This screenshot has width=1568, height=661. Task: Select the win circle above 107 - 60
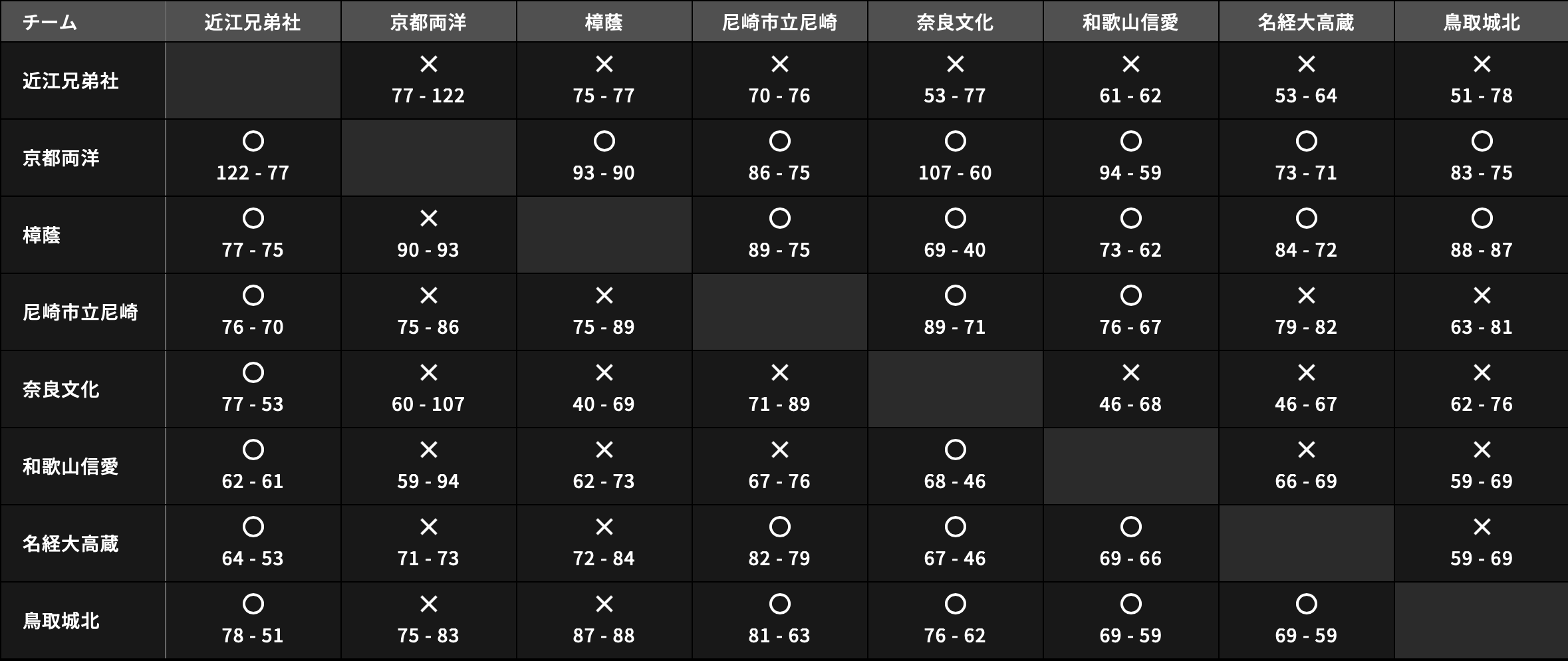956,141
